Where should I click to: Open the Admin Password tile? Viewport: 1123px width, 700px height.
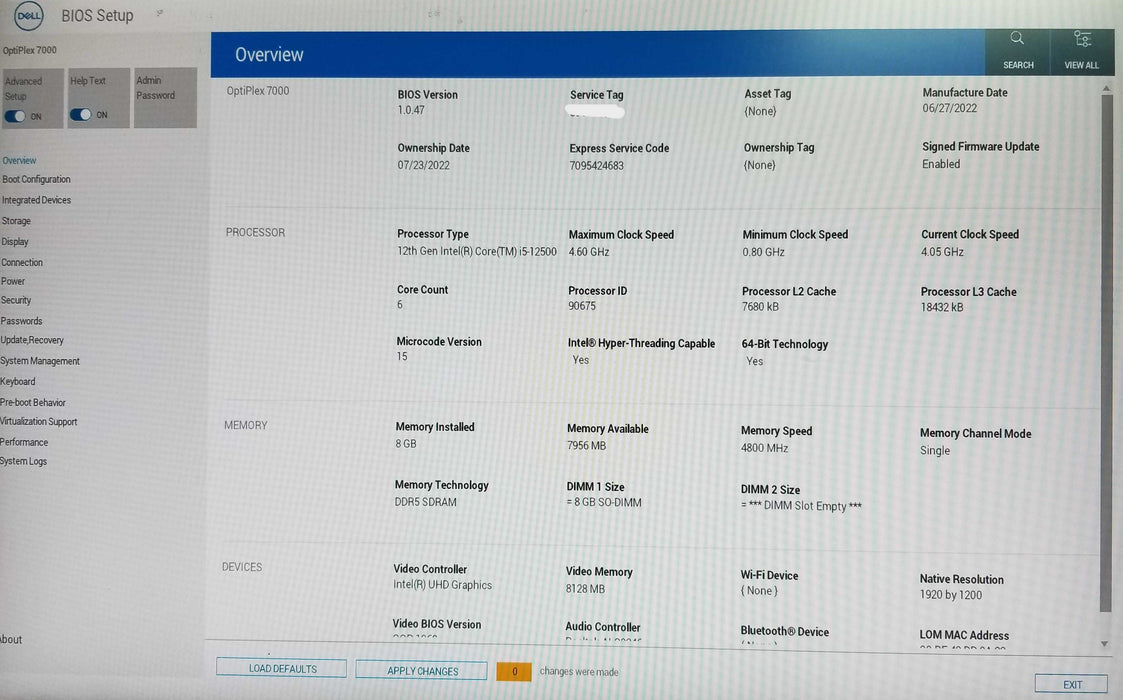[165, 97]
